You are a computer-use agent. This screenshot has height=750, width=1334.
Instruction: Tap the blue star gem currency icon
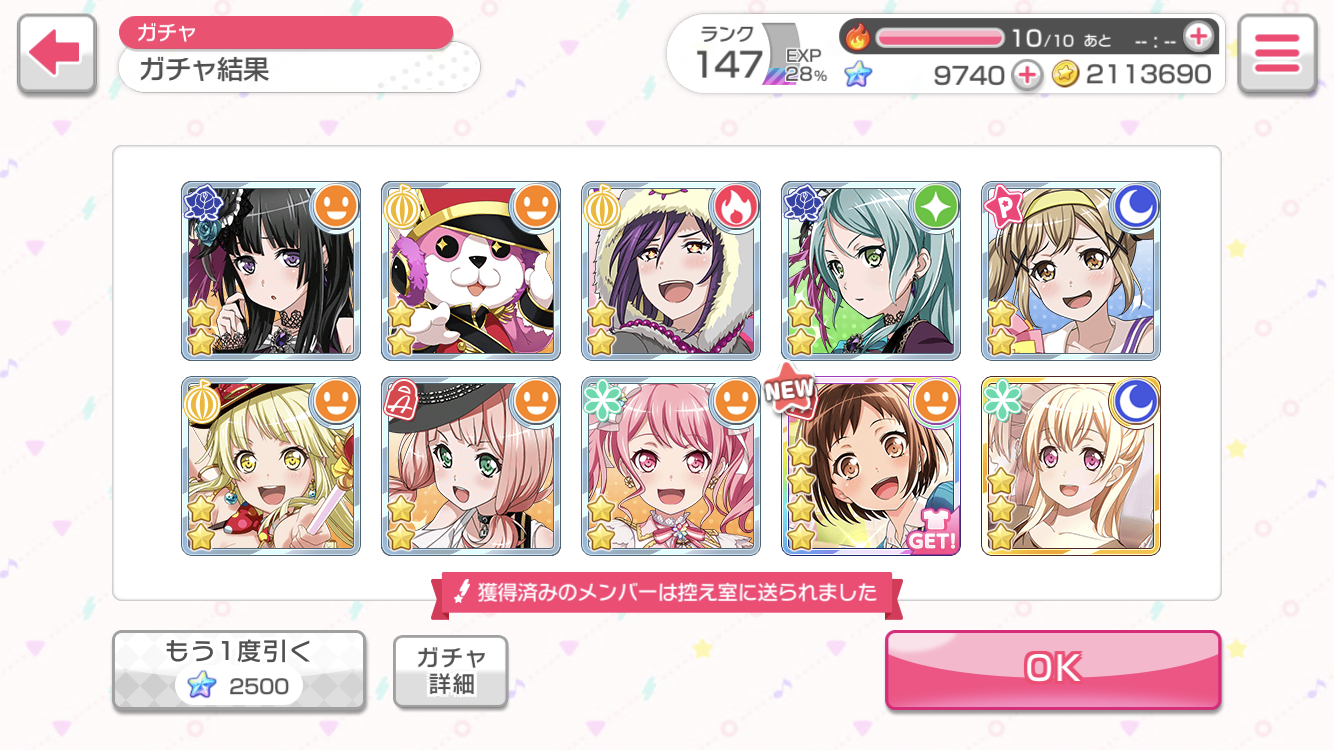click(858, 74)
